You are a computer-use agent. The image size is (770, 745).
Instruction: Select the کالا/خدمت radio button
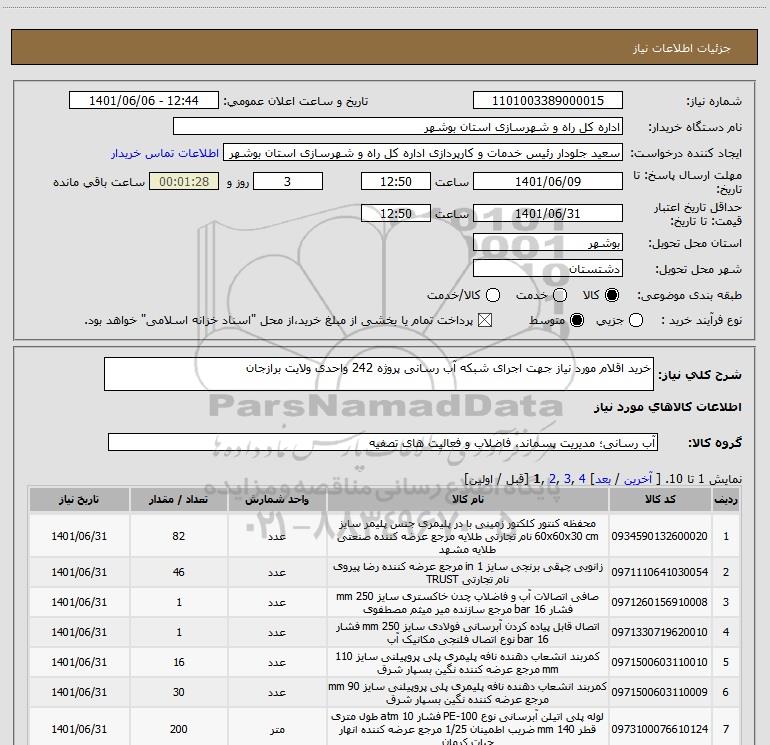pos(493,295)
